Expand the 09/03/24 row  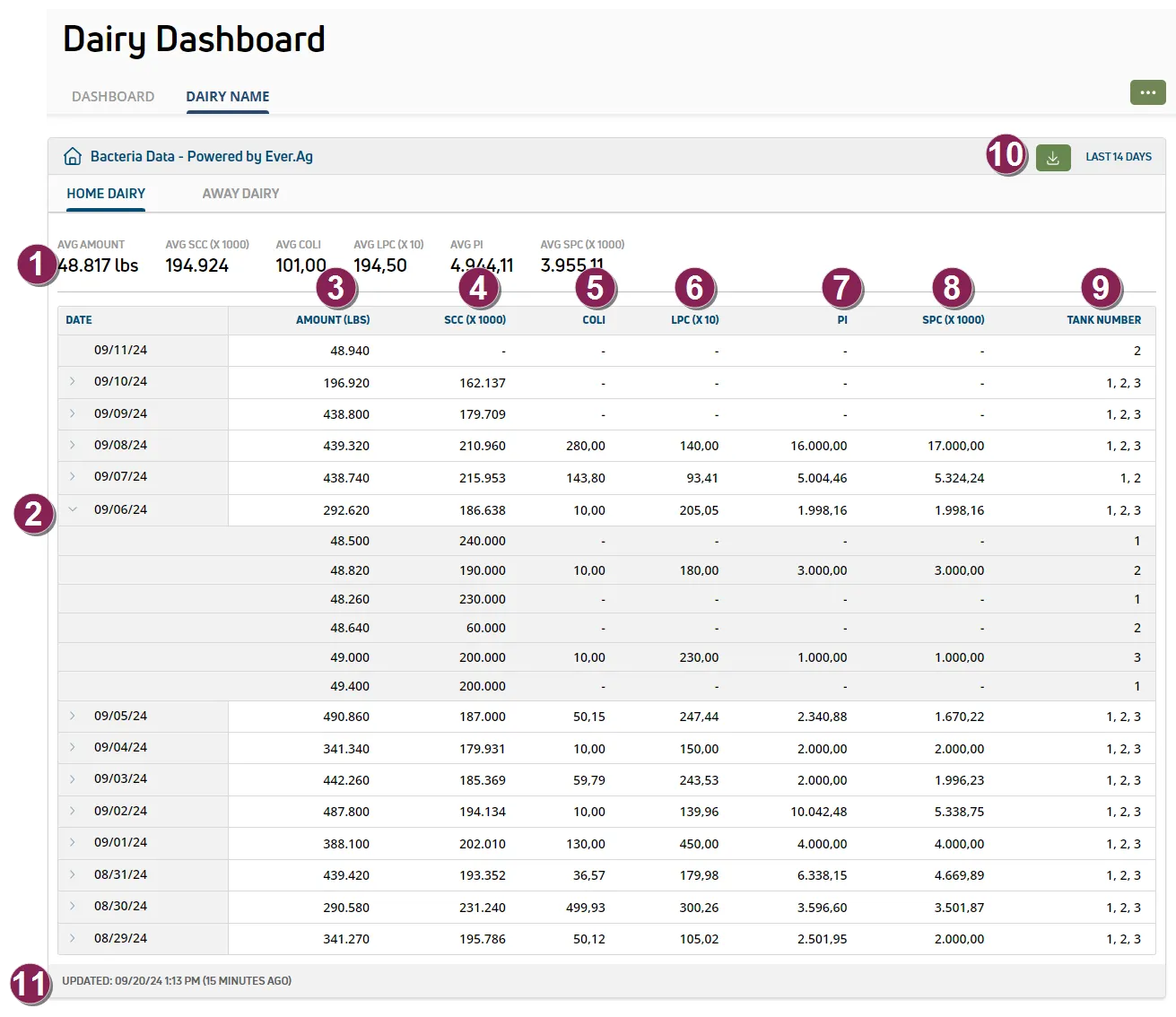[73, 779]
